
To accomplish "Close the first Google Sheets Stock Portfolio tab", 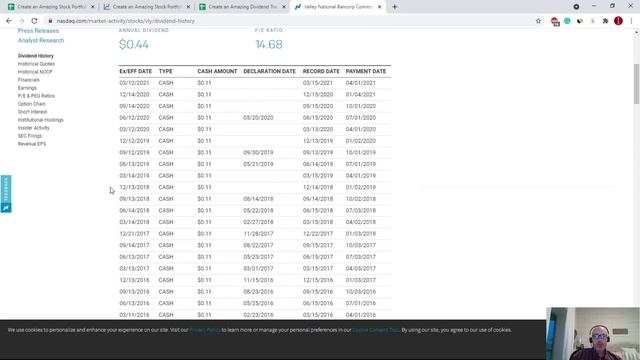I will pyautogui.click(x=93, y=7).
